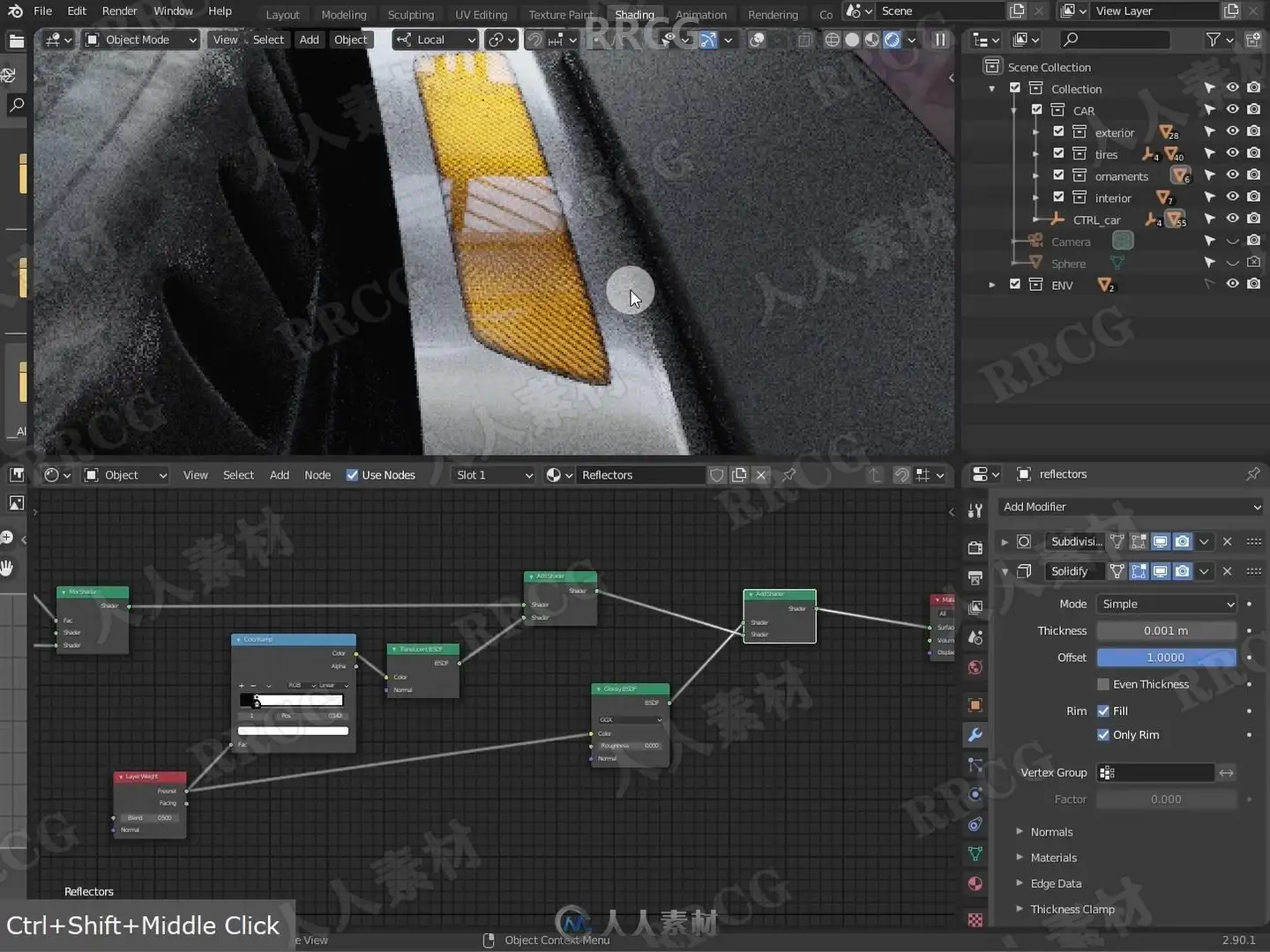
Task: Open the node editor Add menu
Action: pos(280,475)
